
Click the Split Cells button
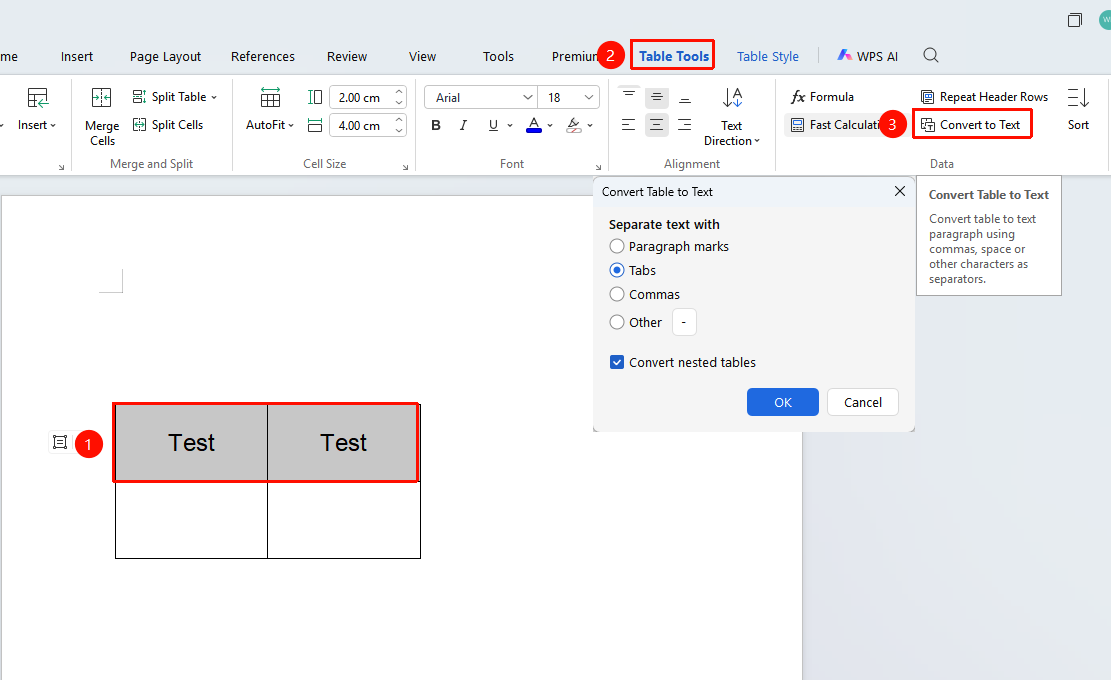(x=168, y=125)
